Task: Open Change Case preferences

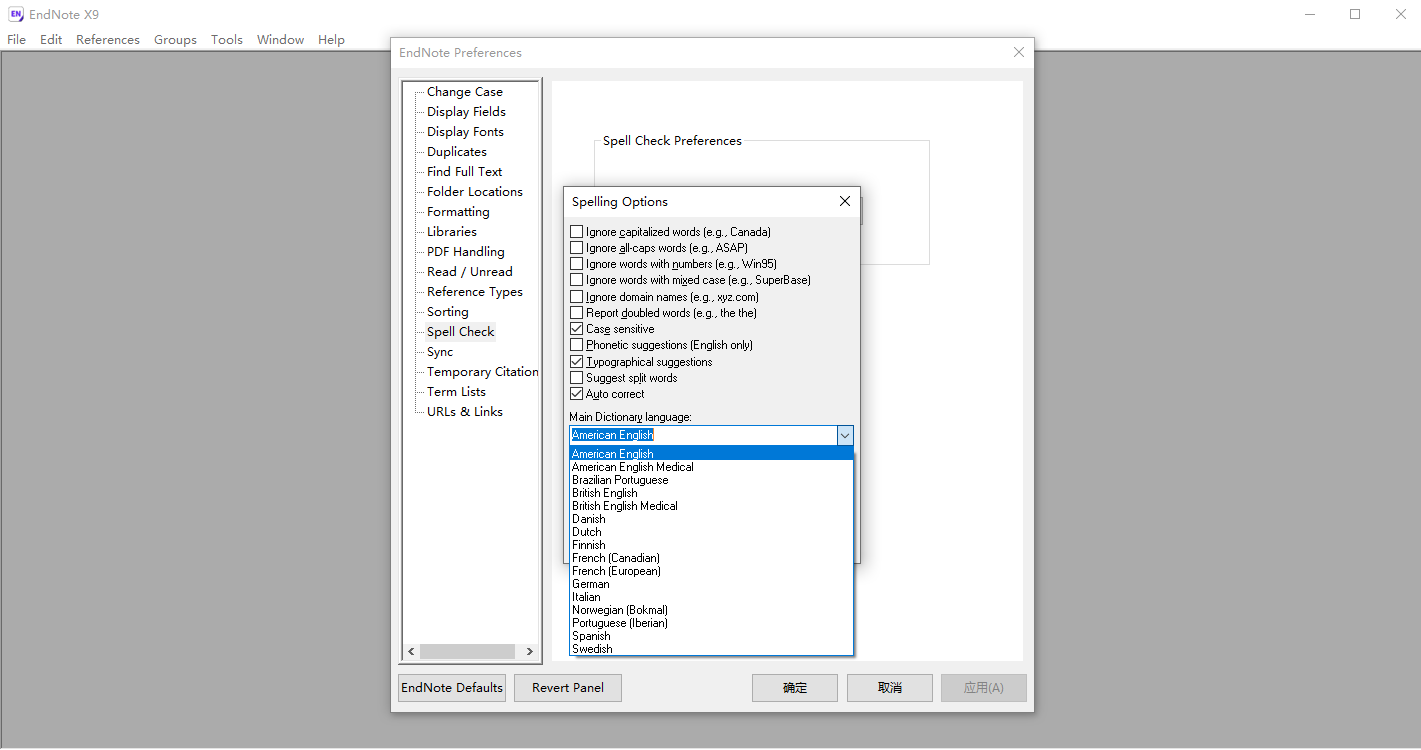Action: [x=465, y=92]
